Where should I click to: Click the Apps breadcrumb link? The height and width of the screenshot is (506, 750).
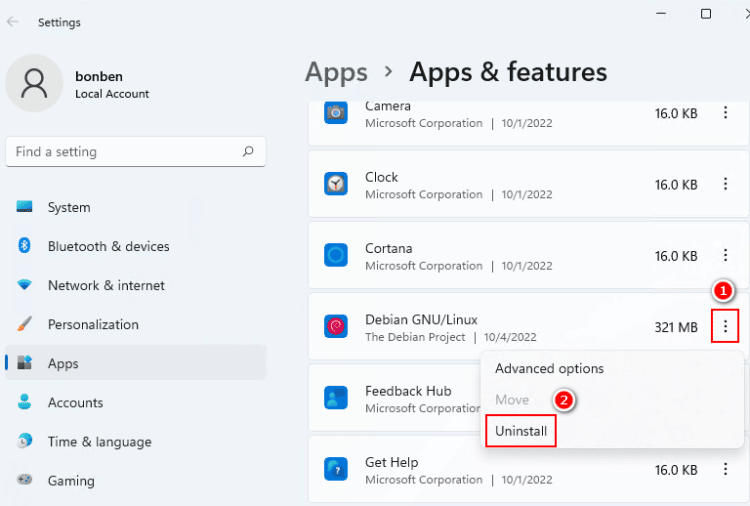click(x=336, y=72)
